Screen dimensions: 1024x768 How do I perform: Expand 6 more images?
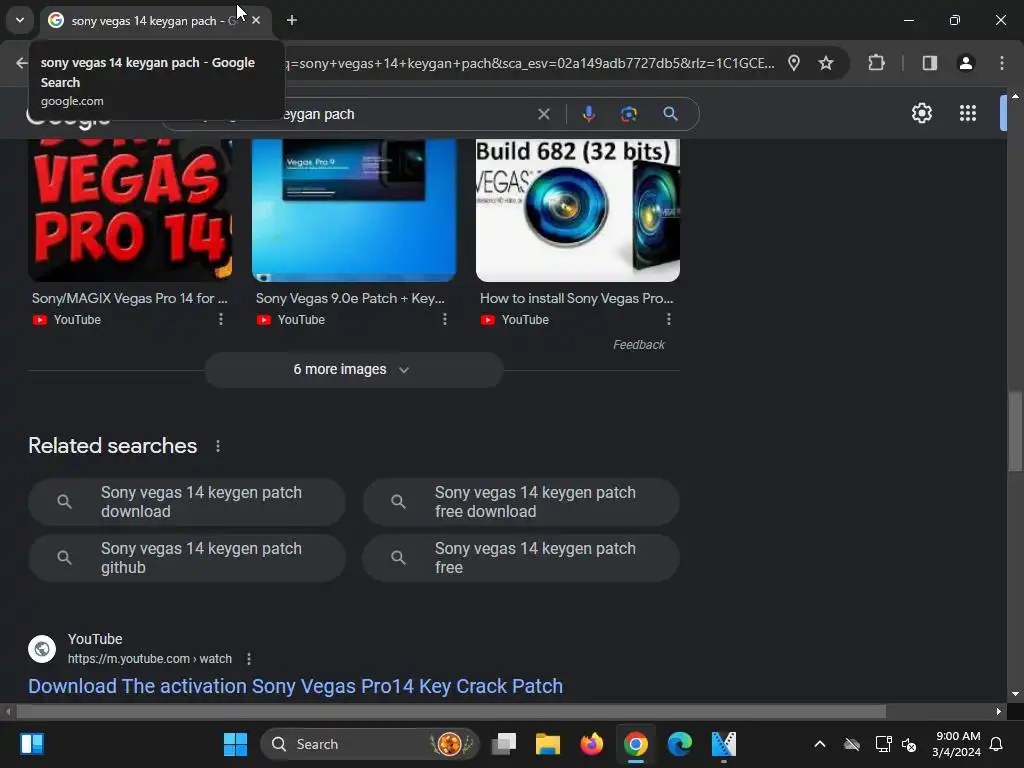[x=354, y=370]
